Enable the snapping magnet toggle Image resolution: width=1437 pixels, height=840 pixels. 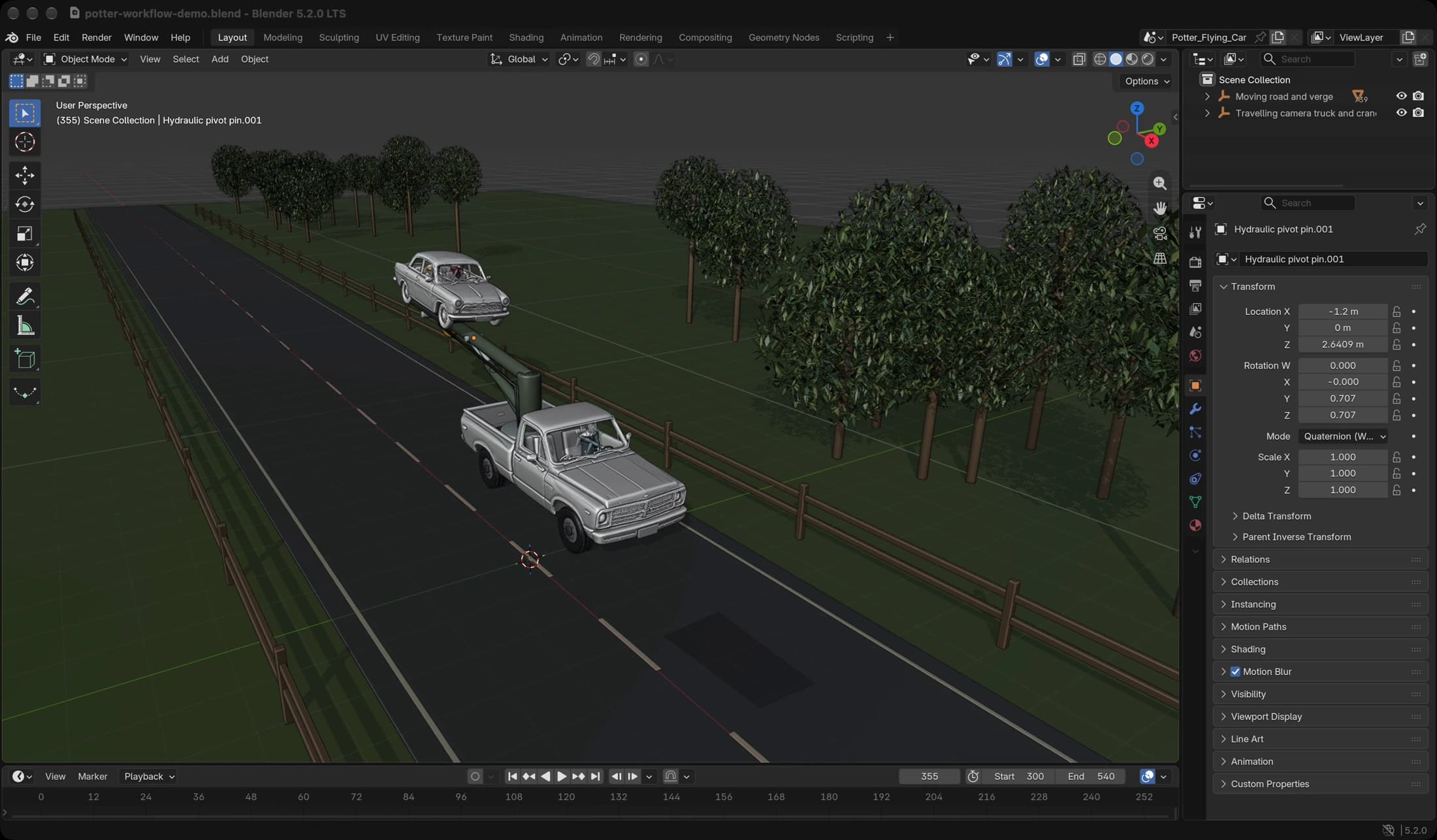[x=593, y=59]
